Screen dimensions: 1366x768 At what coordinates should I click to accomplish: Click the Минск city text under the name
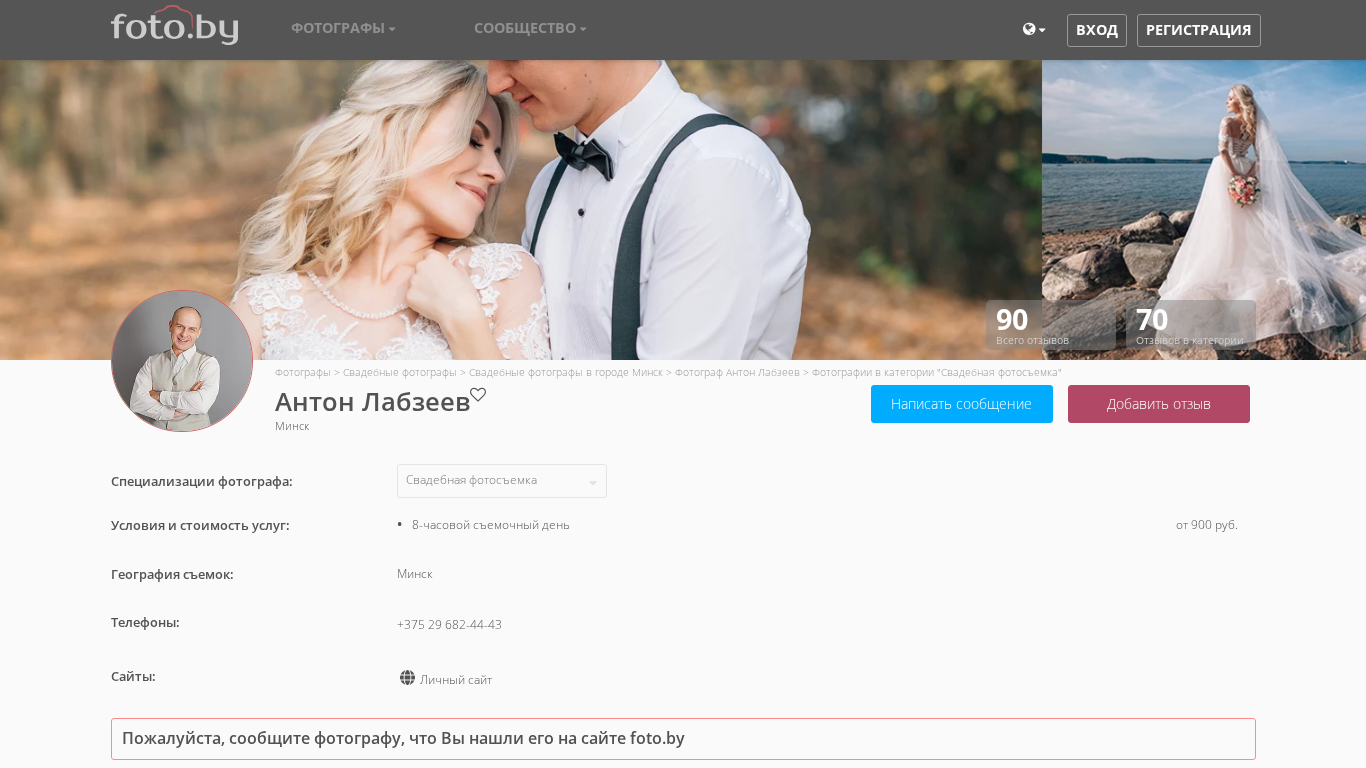292,426
